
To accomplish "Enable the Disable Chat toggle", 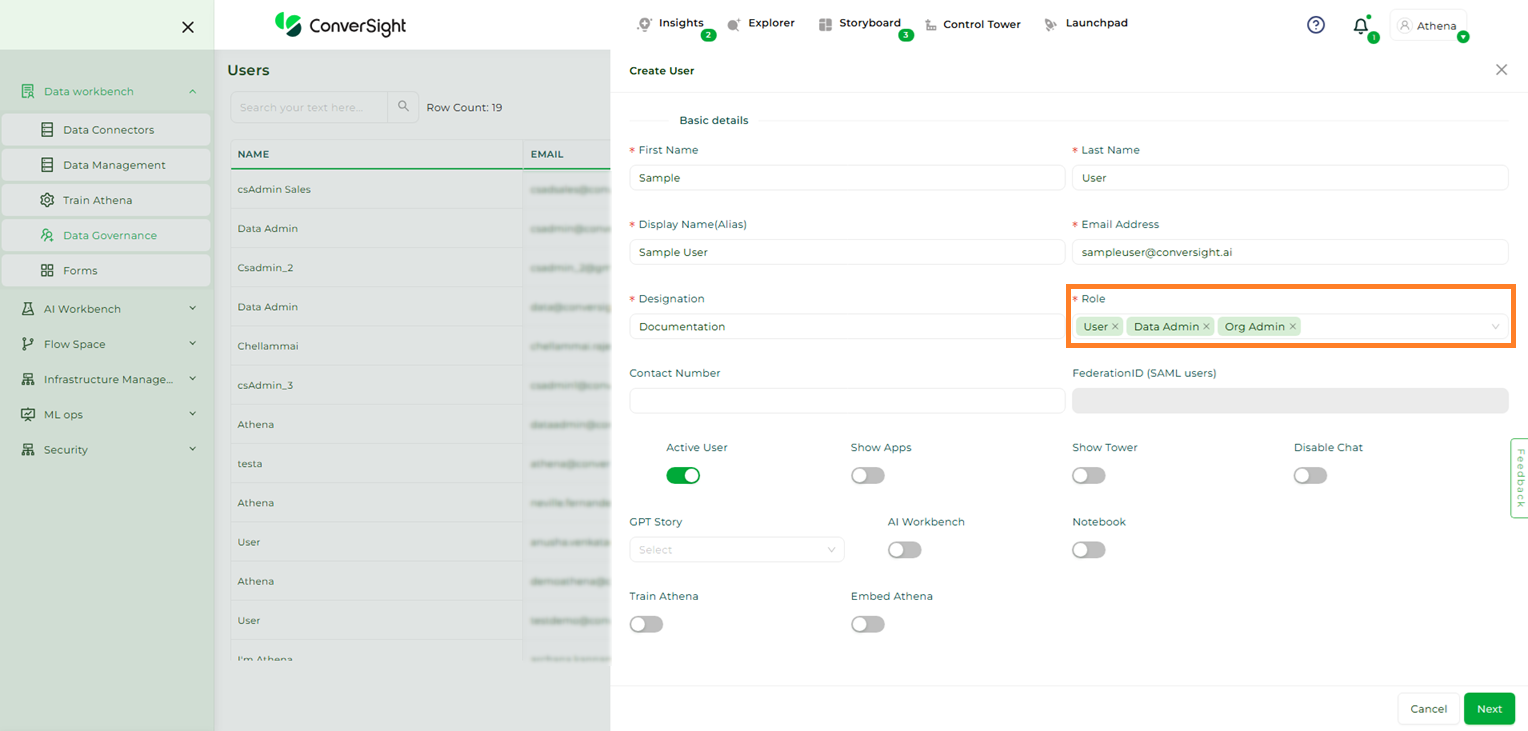I will pos(1310,475).
